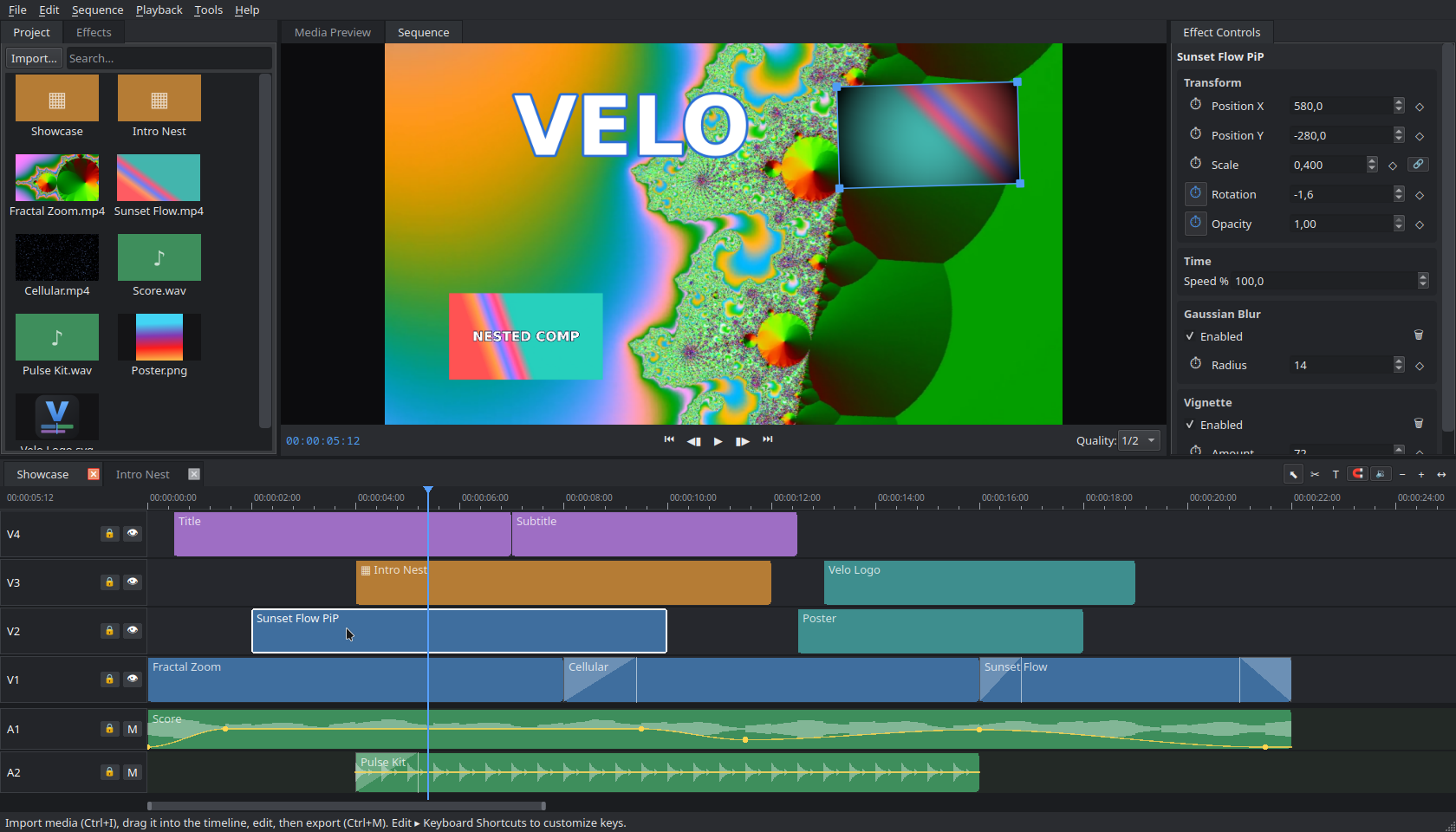
Task: Zoom in the timeline with plus icon
Action: pos(1421,474)
